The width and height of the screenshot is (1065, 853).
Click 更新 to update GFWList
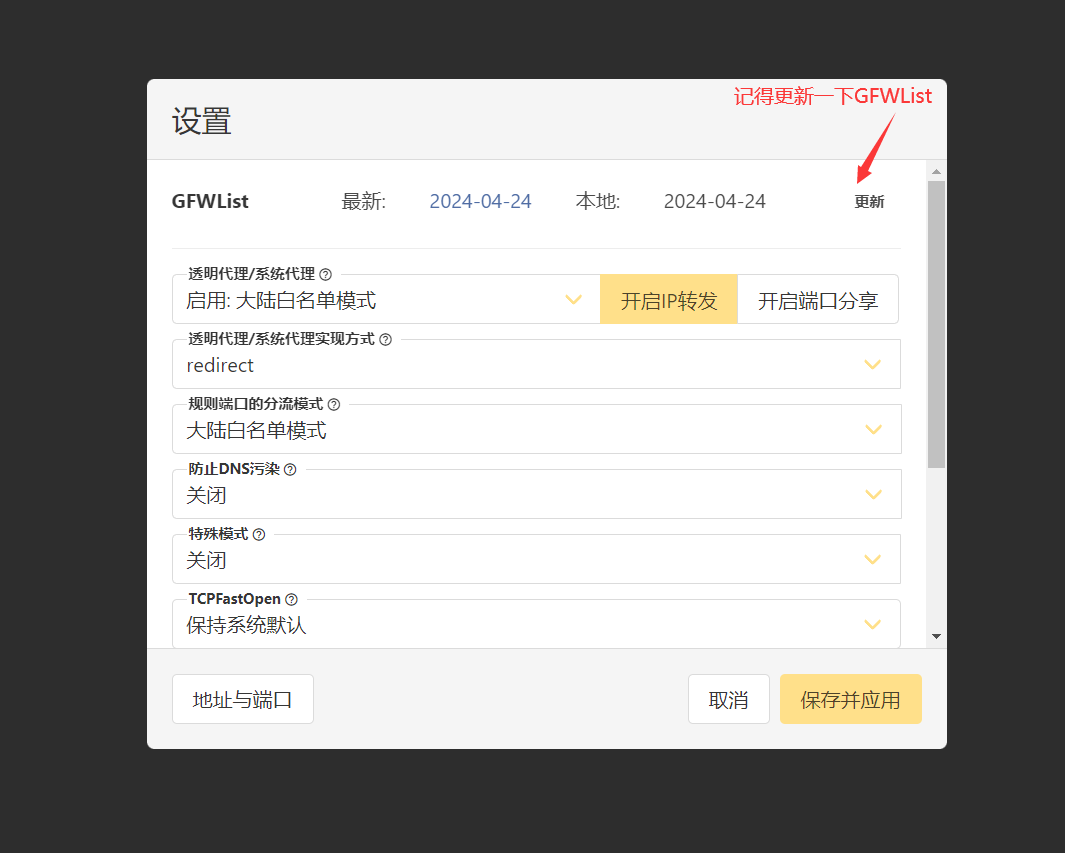[x=869, y=202]
